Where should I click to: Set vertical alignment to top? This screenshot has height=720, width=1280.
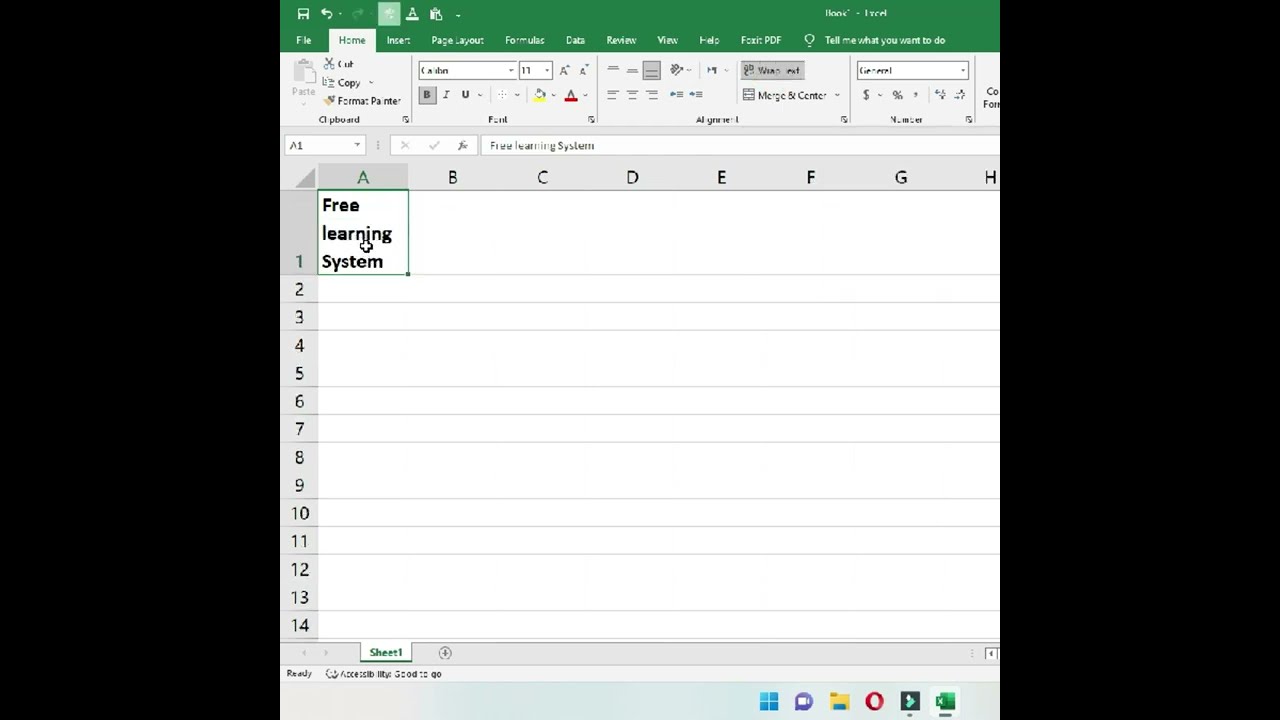click(613, 70)
